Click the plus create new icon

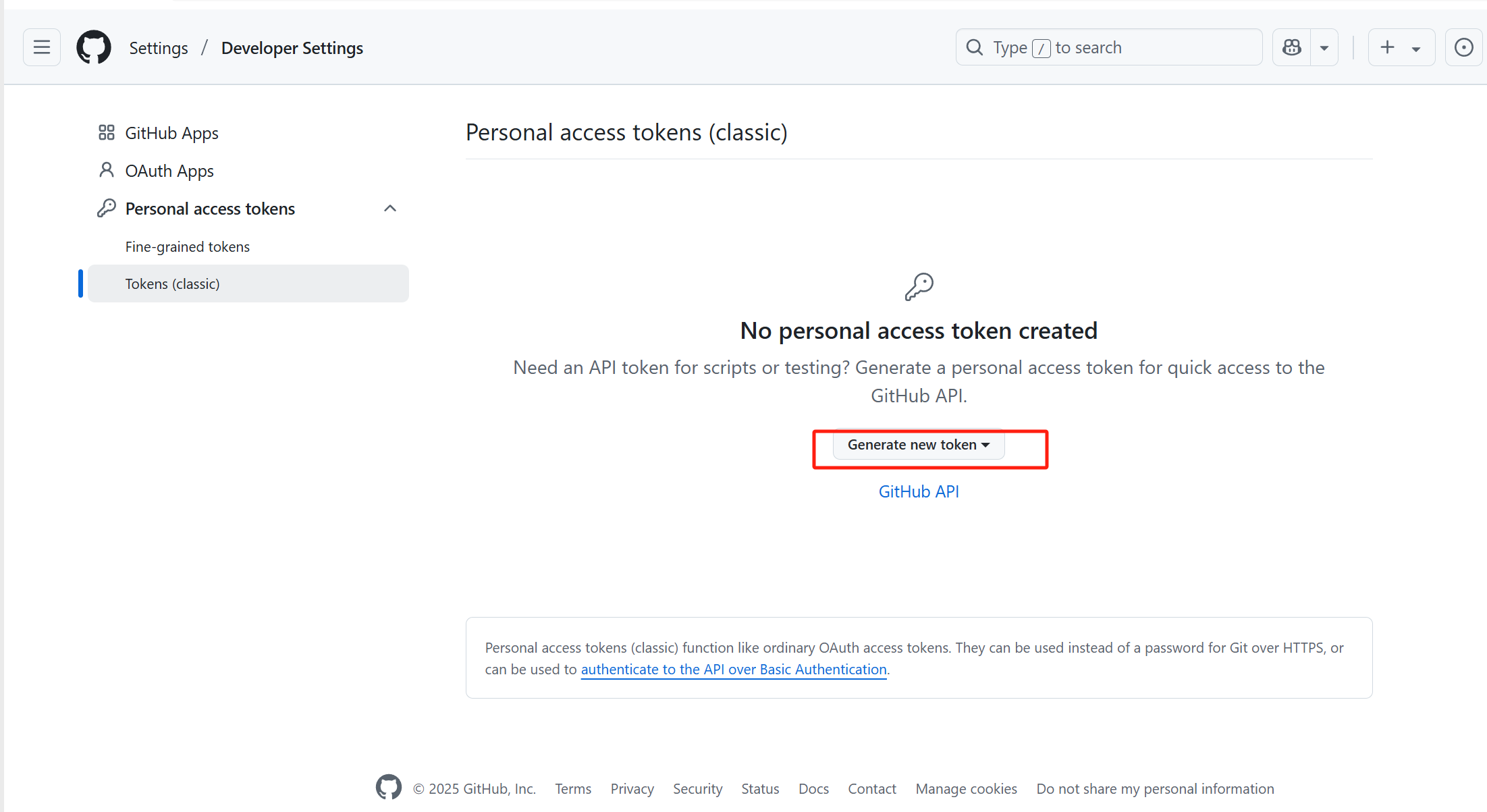(1387, 47)
